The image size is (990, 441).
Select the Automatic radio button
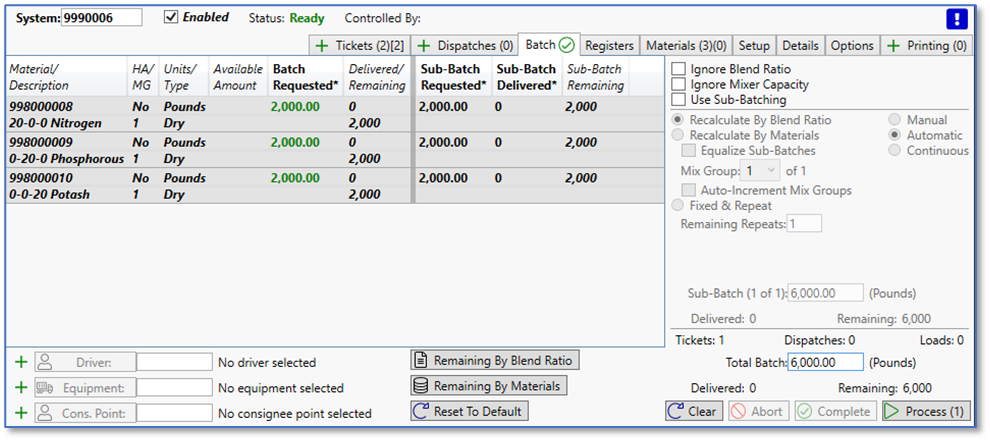coord(896,135)
